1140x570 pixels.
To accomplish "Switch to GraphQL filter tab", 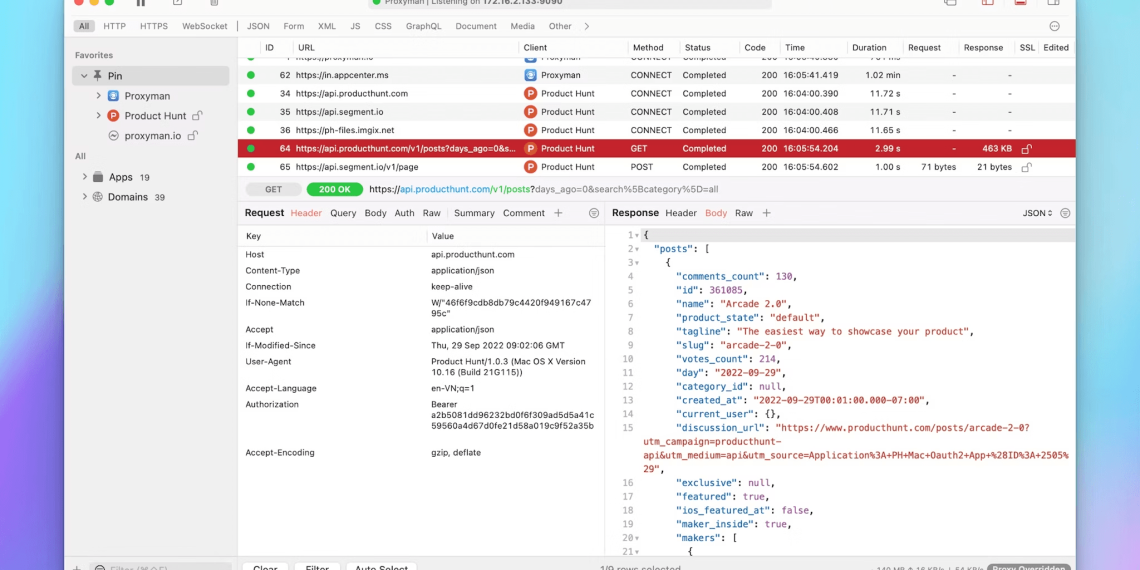I will click(x=423, y=26).
